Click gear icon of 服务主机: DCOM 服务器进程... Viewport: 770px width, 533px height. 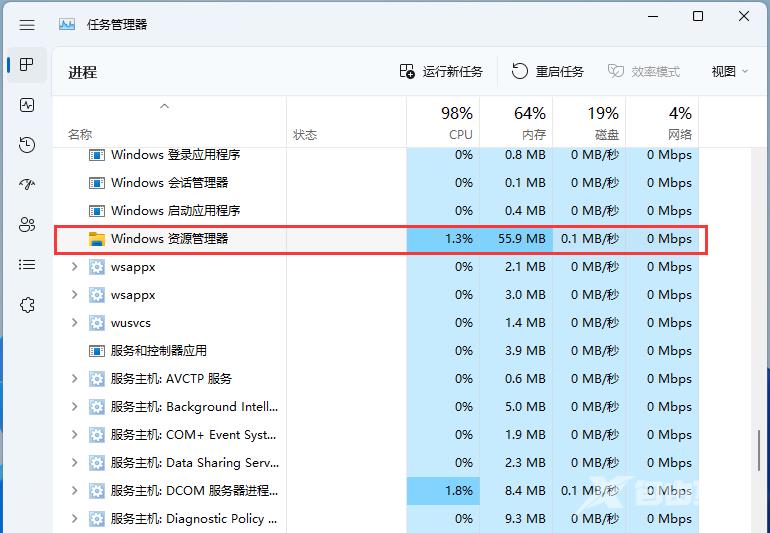tap(97, 491)
